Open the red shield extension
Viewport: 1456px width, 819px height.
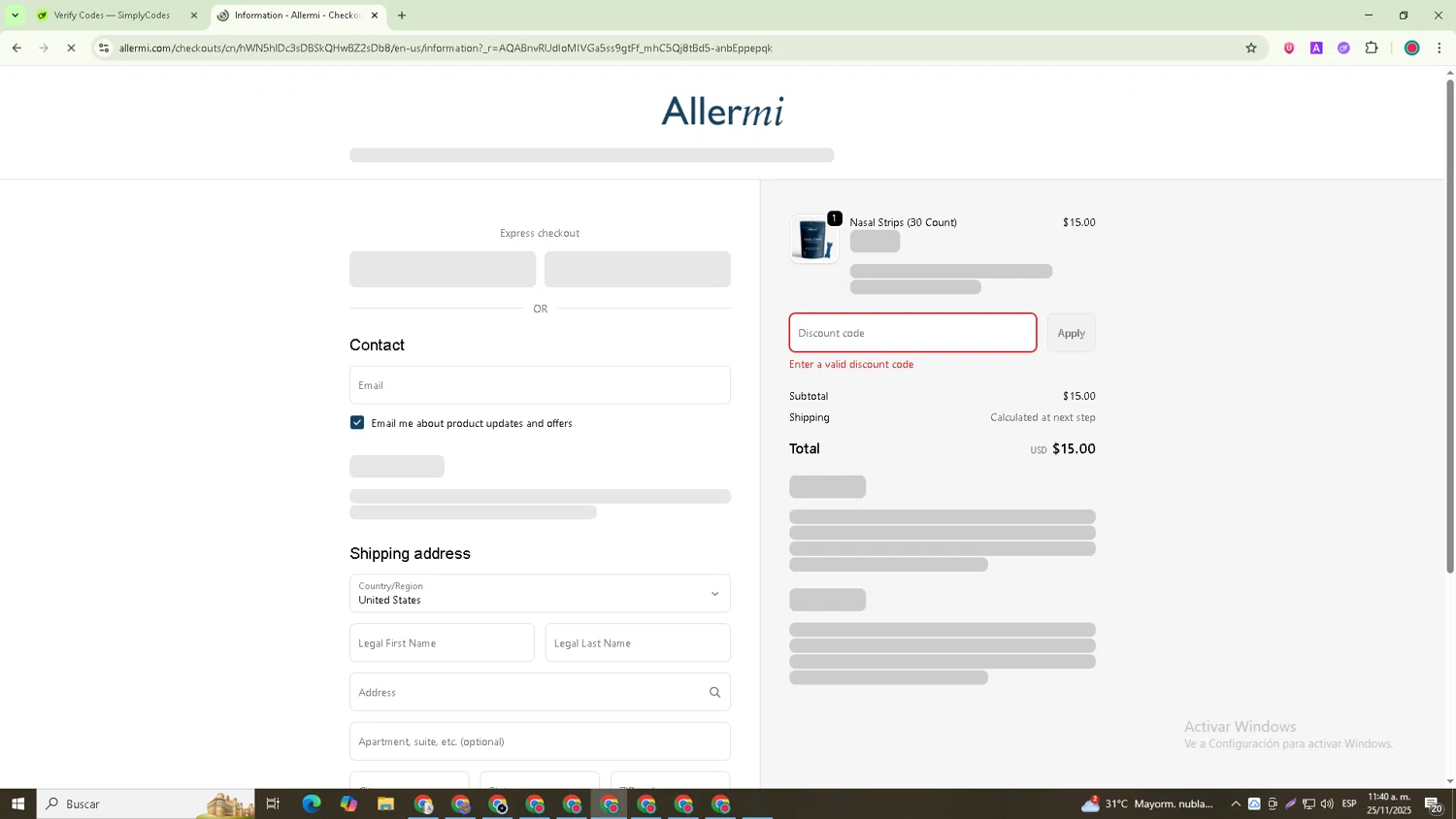pyautogui.click(x=1289, y=48)
